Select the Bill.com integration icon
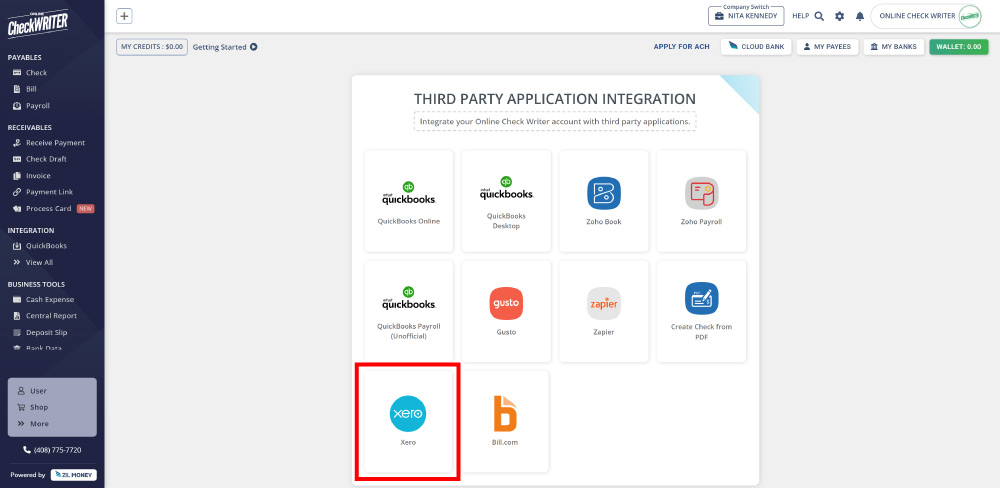The width and height of the screenshot is (1000, 488). click(x=506, y=414)
